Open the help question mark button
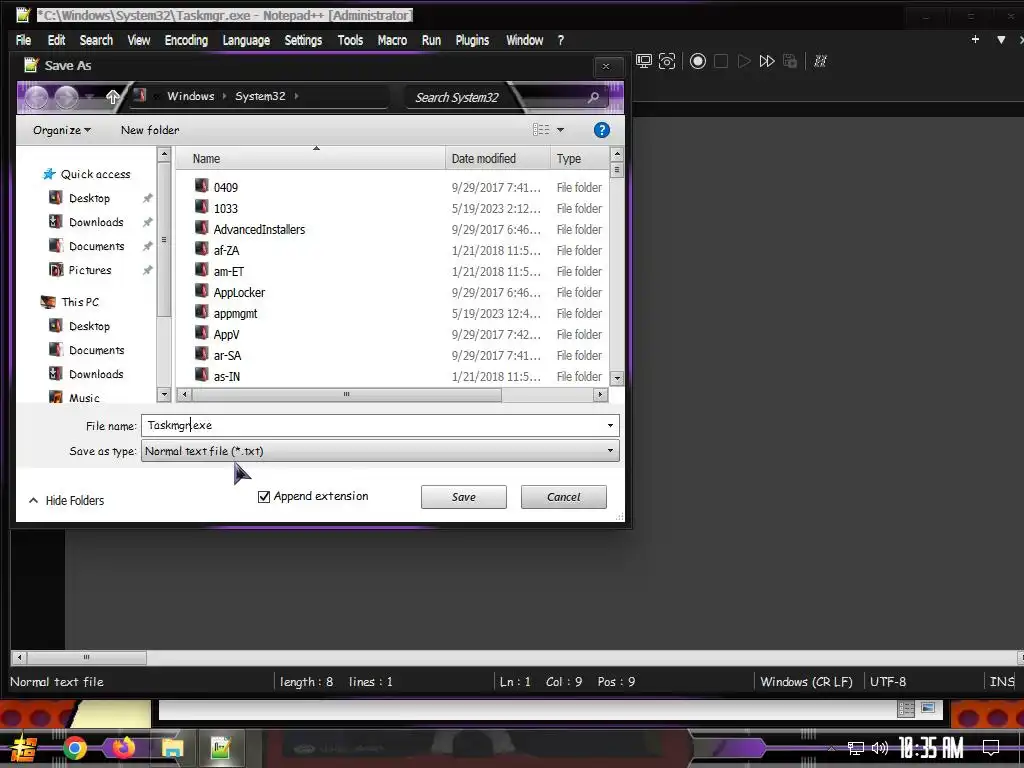The width and height of the screenshot is (1024, 768). click(601, 130)
